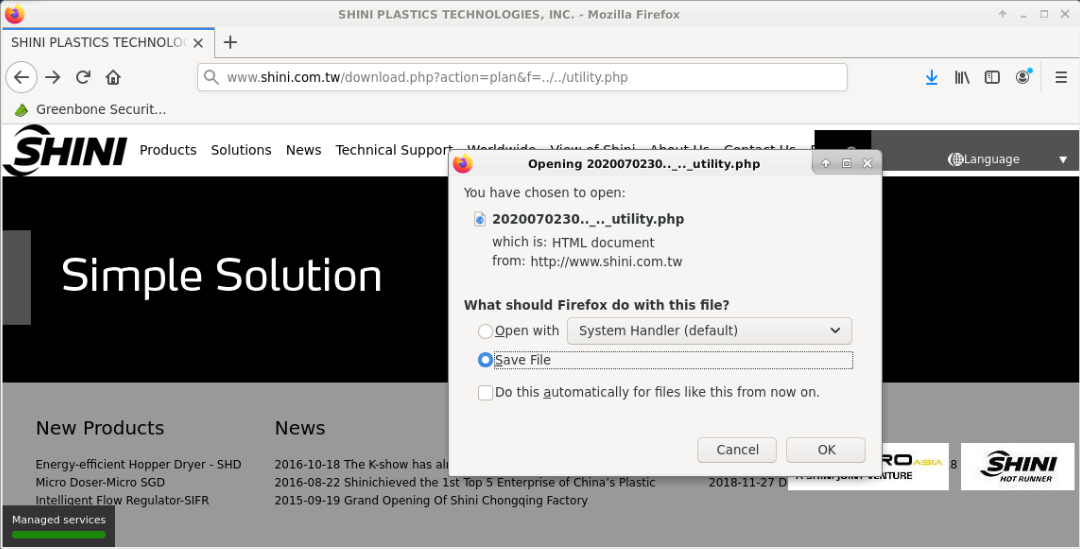The height and width of the screenshot is (549, 1080).
Task: Close the SHINI PLASTICS tab
Action: [198, 43]
